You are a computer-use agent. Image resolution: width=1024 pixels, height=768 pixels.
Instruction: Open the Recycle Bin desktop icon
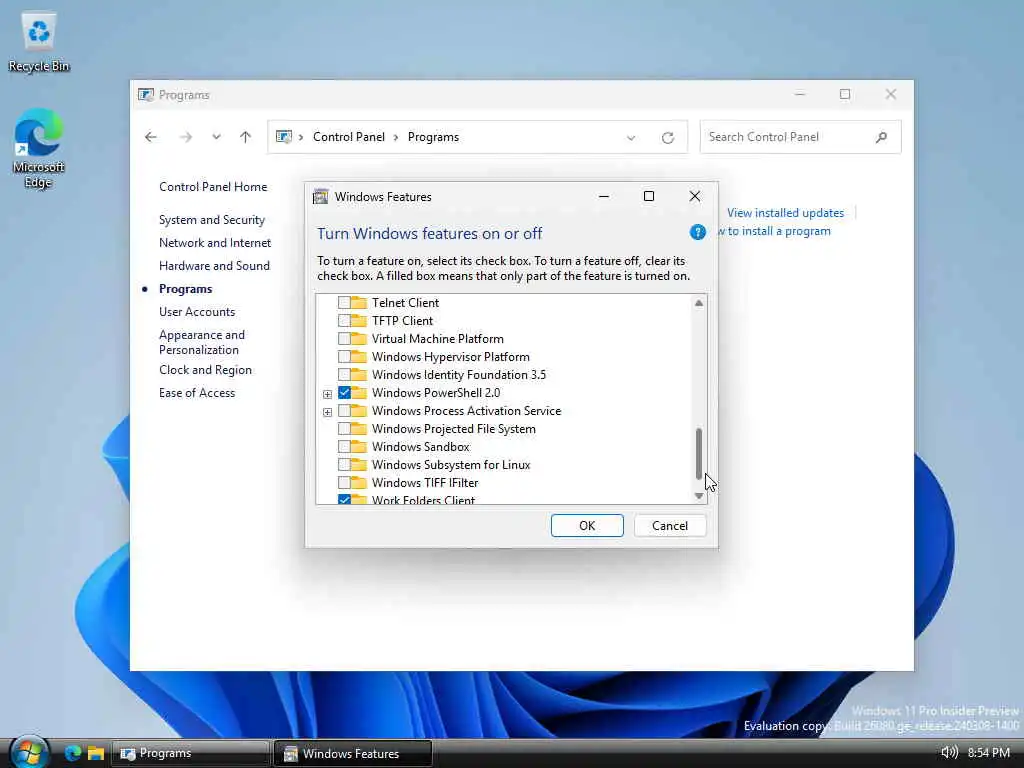[39, 42]
